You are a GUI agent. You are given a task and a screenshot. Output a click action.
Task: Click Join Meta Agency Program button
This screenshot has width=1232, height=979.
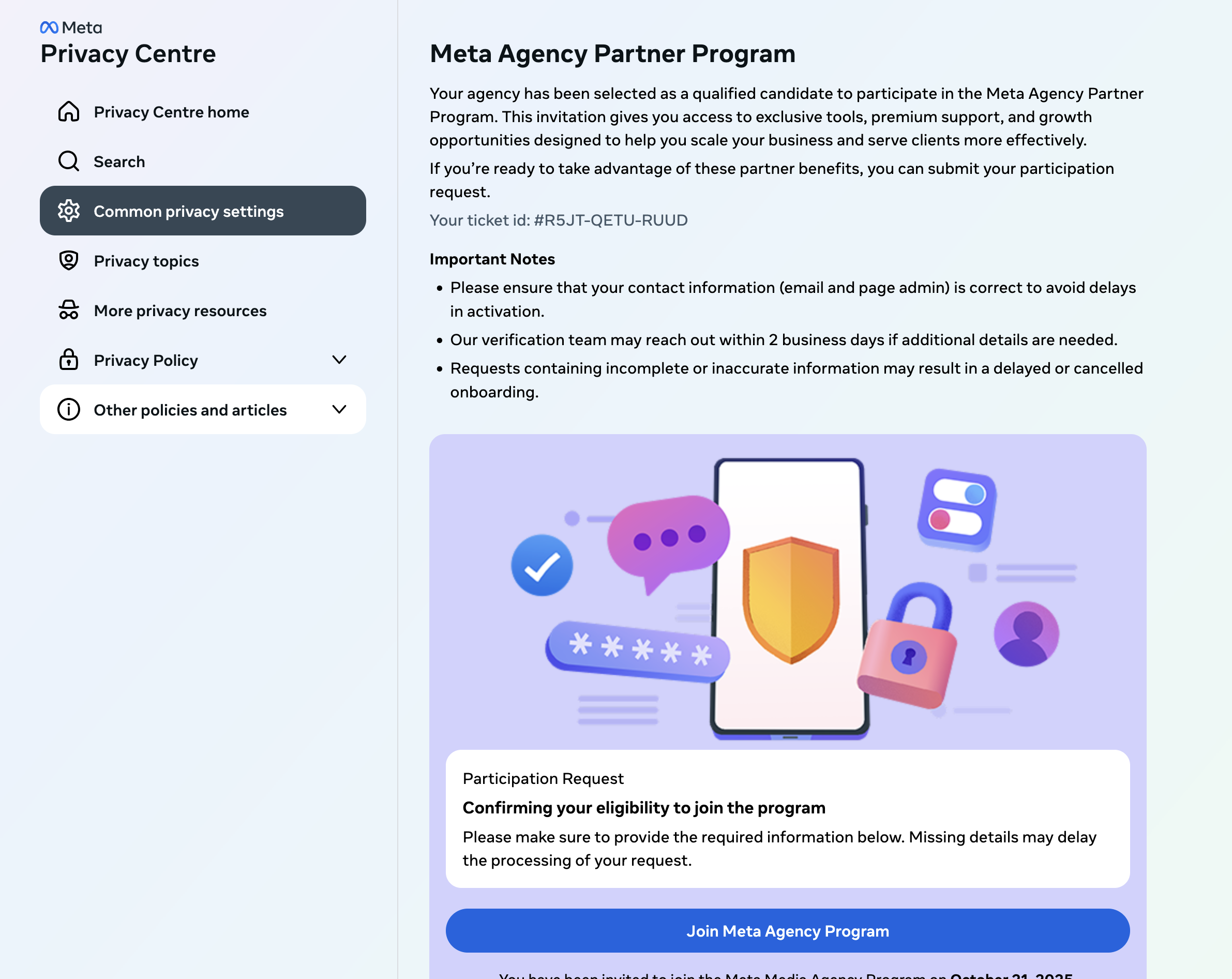coord(787,931)
